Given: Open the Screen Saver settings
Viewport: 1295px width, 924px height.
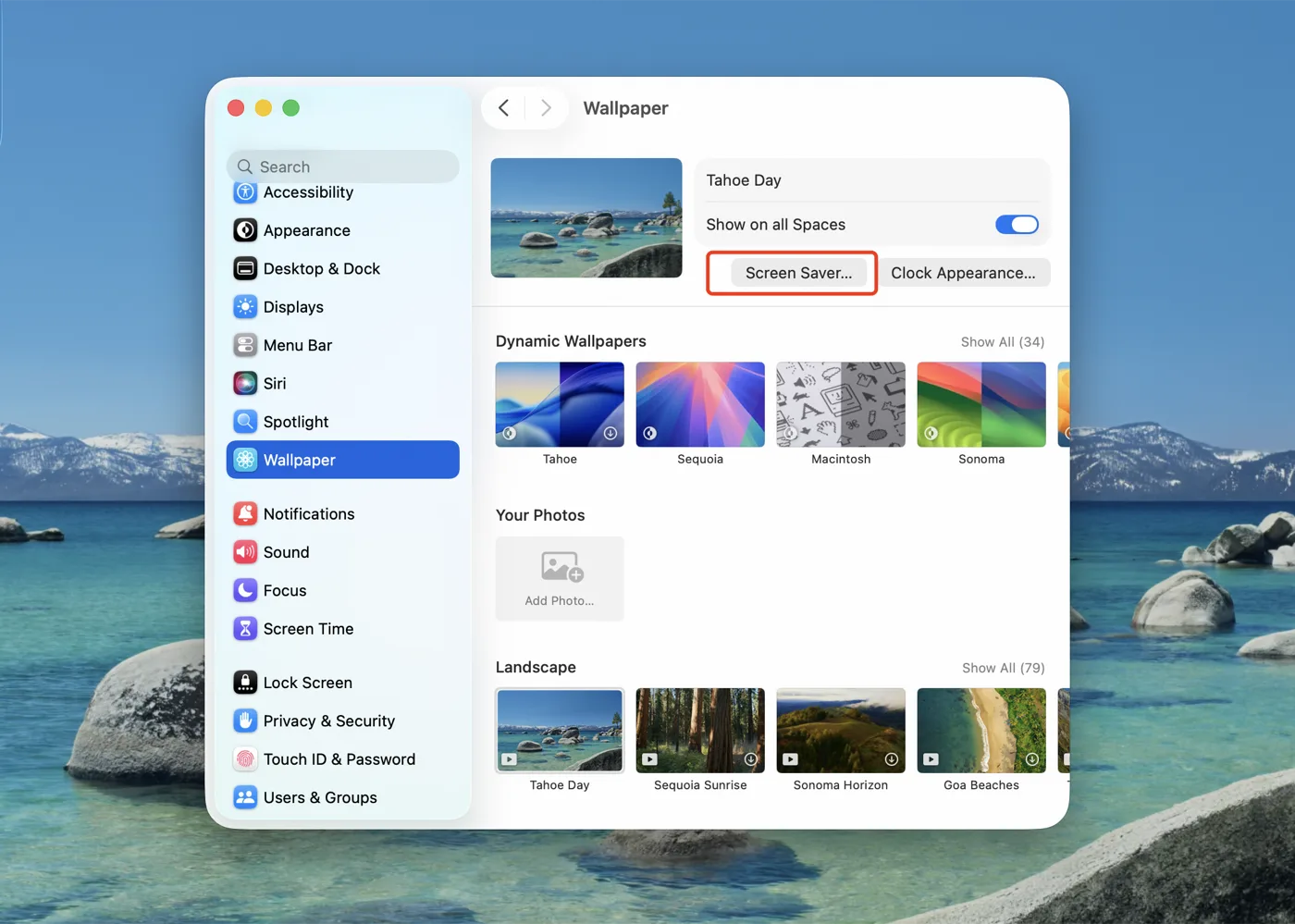Looking at the screenshot, I should tap(799, 273).
